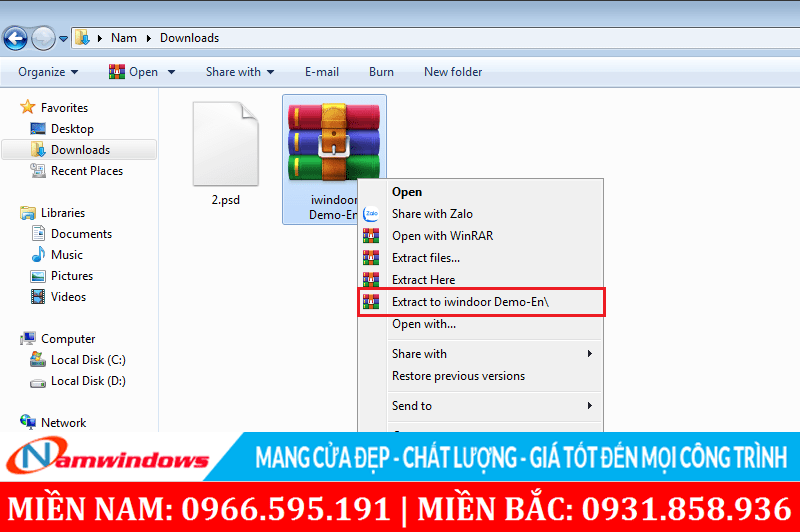Select Videos in Libraries

68,296
